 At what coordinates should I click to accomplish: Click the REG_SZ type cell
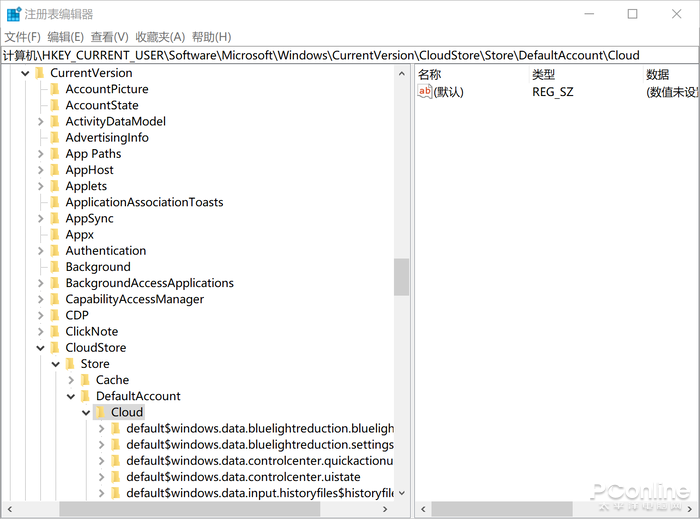[553, 92]
